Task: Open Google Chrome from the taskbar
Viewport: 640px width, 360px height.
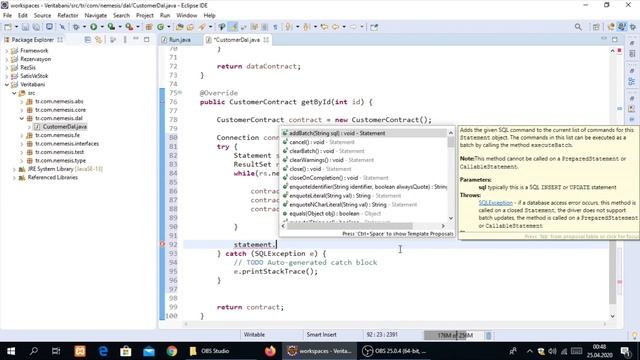Action: [x=171, y=351]
